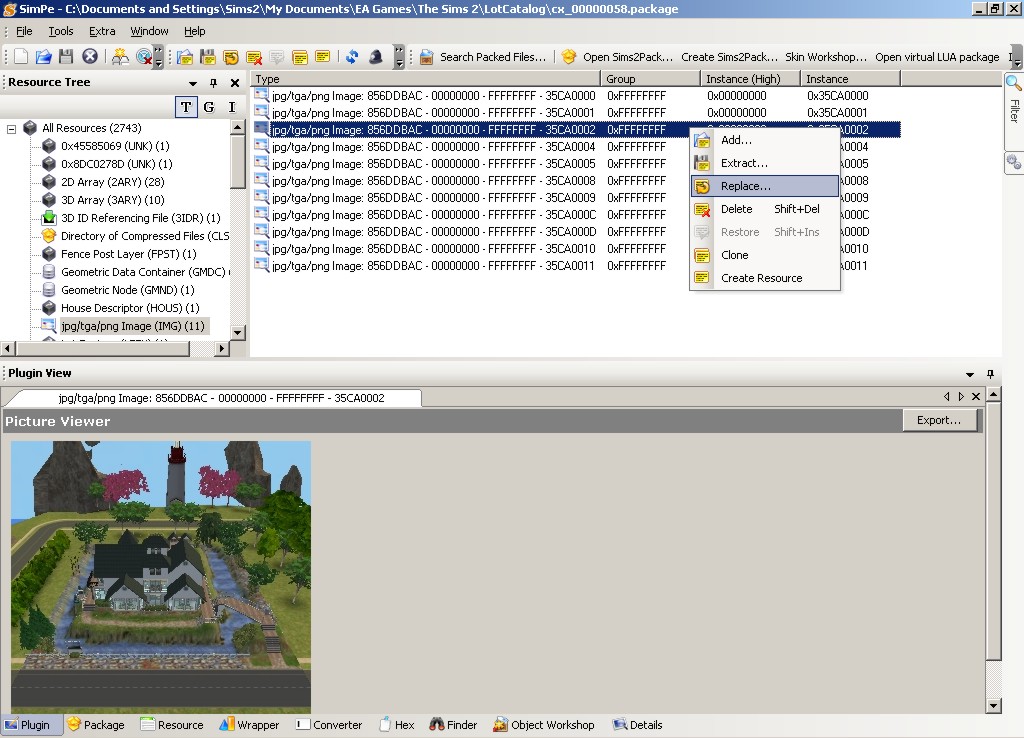Toggle the T view in Resource Tree

(186, 107)
